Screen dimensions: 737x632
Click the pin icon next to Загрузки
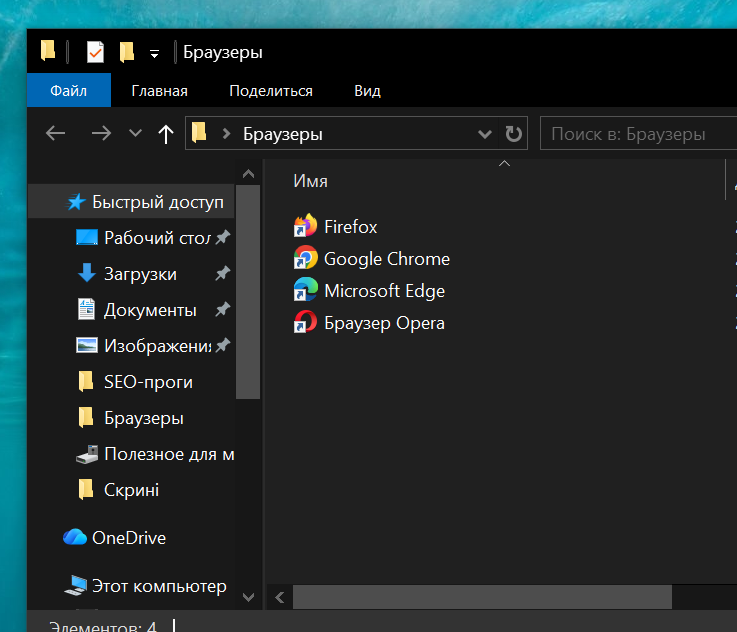coord(223,273)
